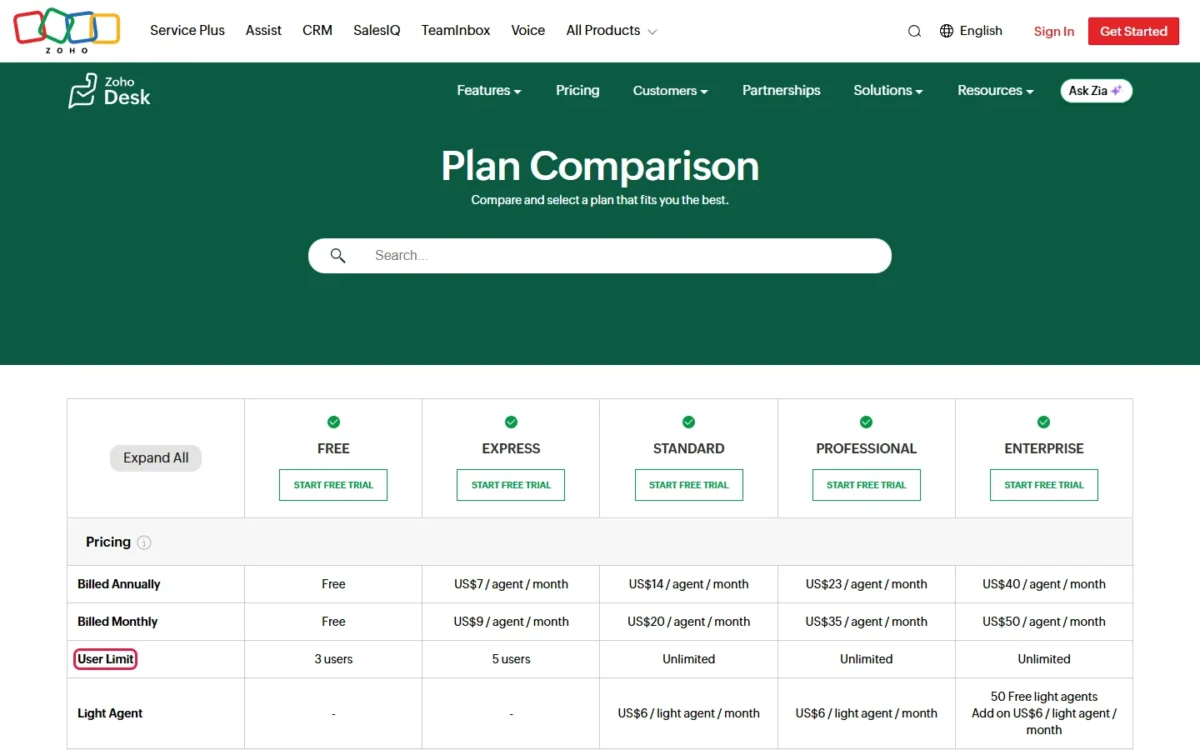Screen dimensions: 1200x750
Task: Open Voice product link
Action: tap(528, 31)
